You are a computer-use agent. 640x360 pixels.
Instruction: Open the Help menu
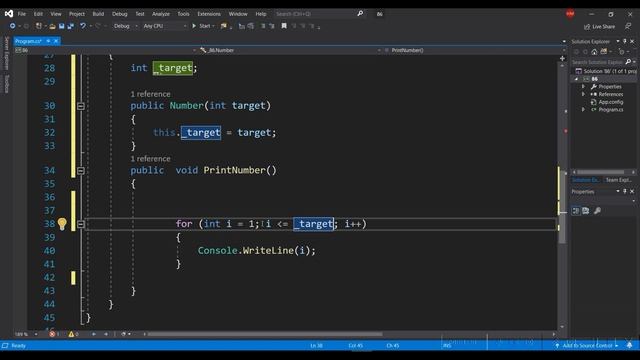click(261, 14)
